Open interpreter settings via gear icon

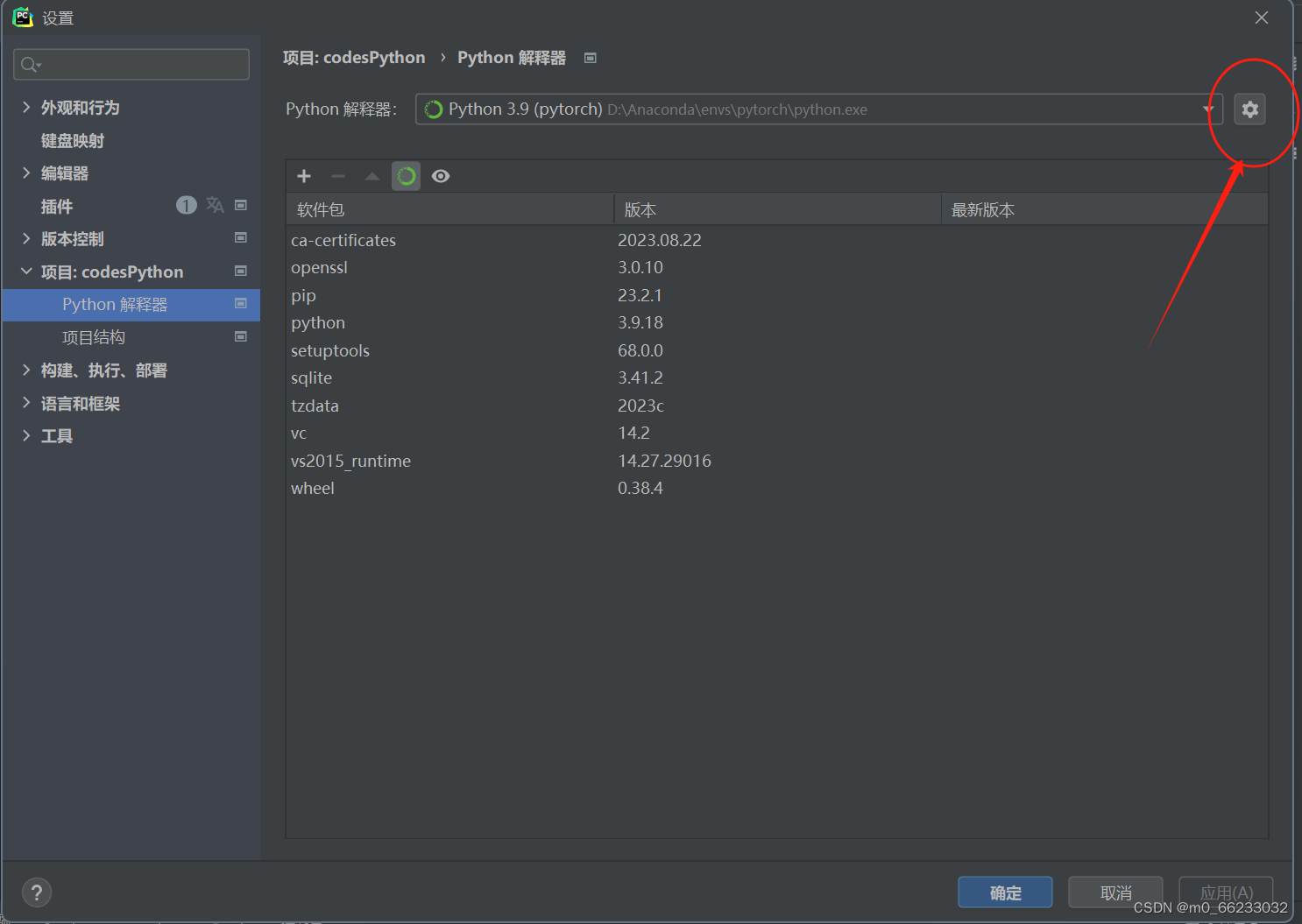click(1249, 109)
